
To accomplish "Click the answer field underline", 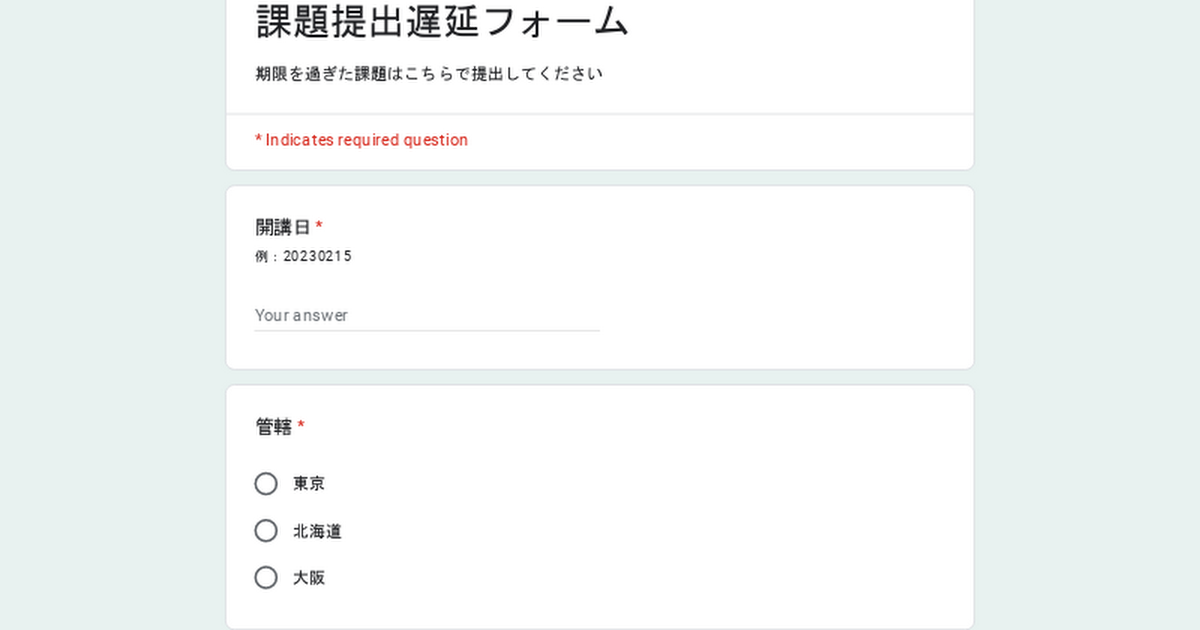I will pyautogui.click(x=427, y=328).
